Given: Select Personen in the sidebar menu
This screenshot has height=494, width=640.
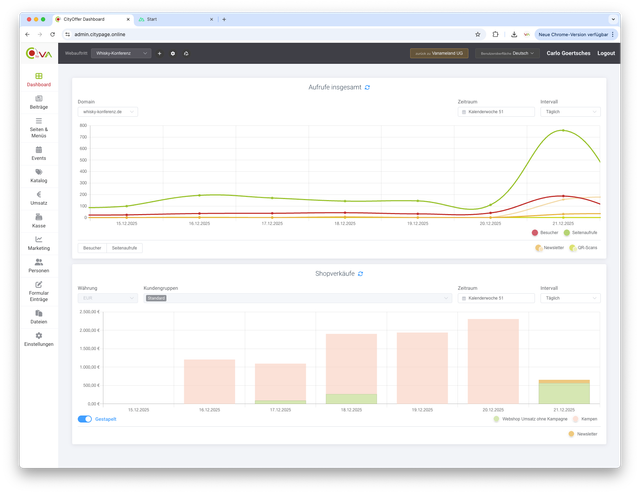Looking at the screenshot, I should (38, 265).
